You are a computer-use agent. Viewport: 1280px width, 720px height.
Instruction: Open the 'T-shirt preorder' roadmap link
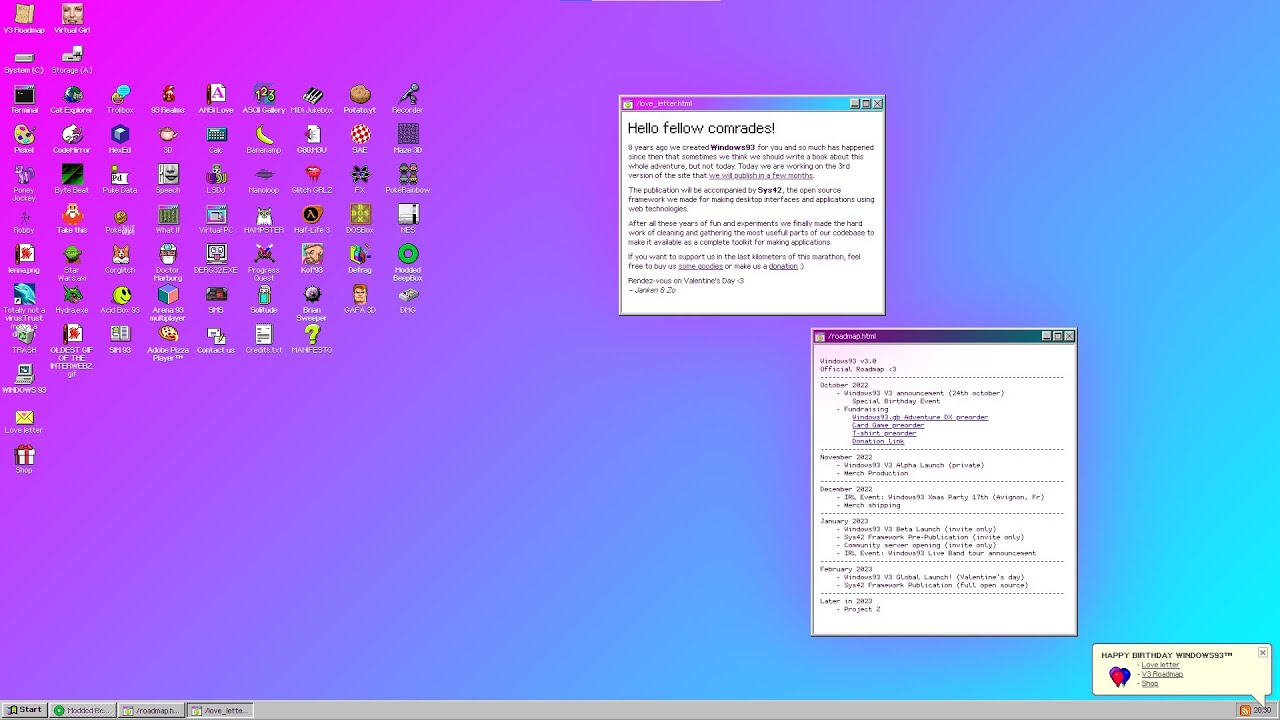click(884, 433)
